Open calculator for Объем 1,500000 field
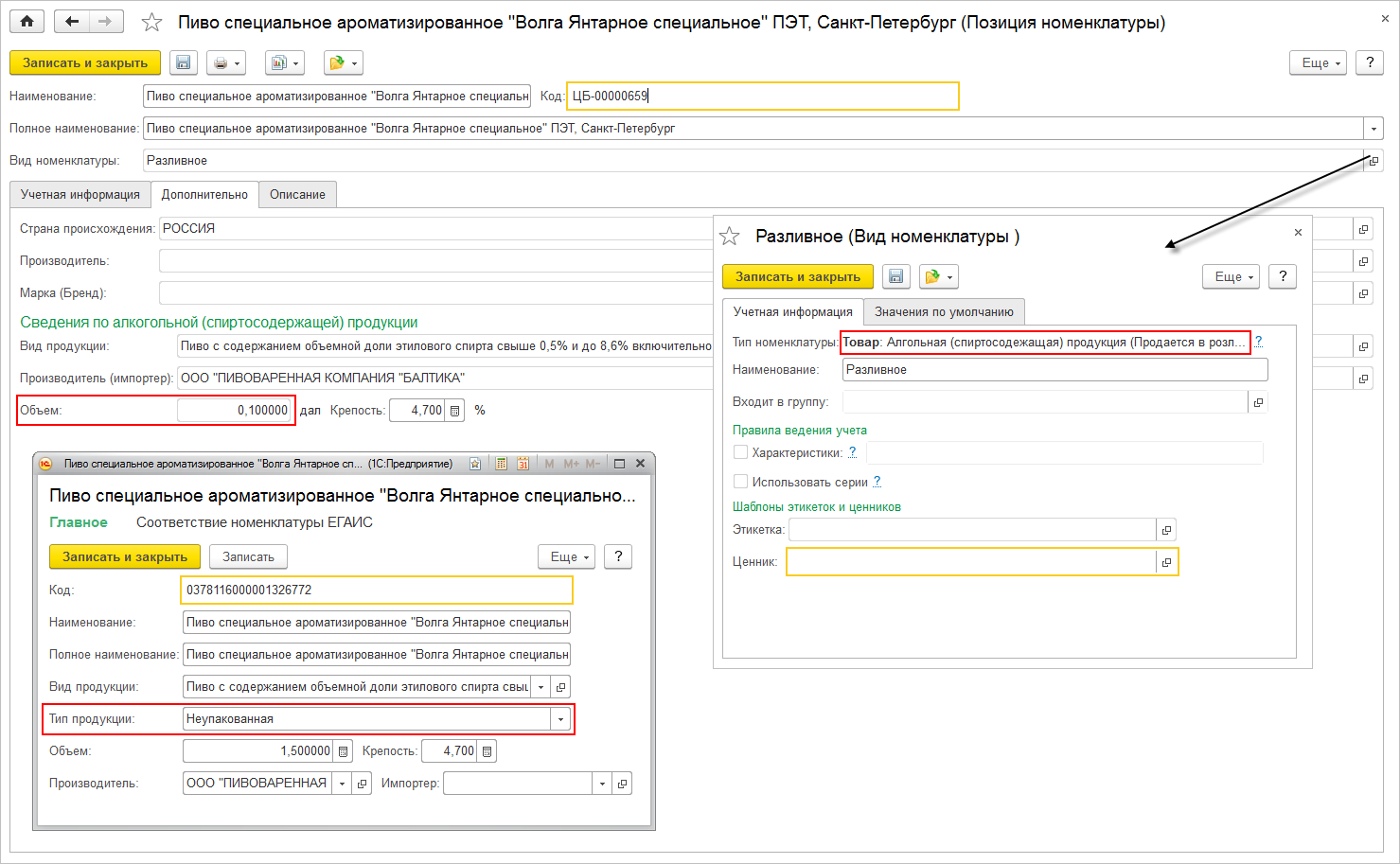This screenshot has width=1400, height=864. point(343,751)
